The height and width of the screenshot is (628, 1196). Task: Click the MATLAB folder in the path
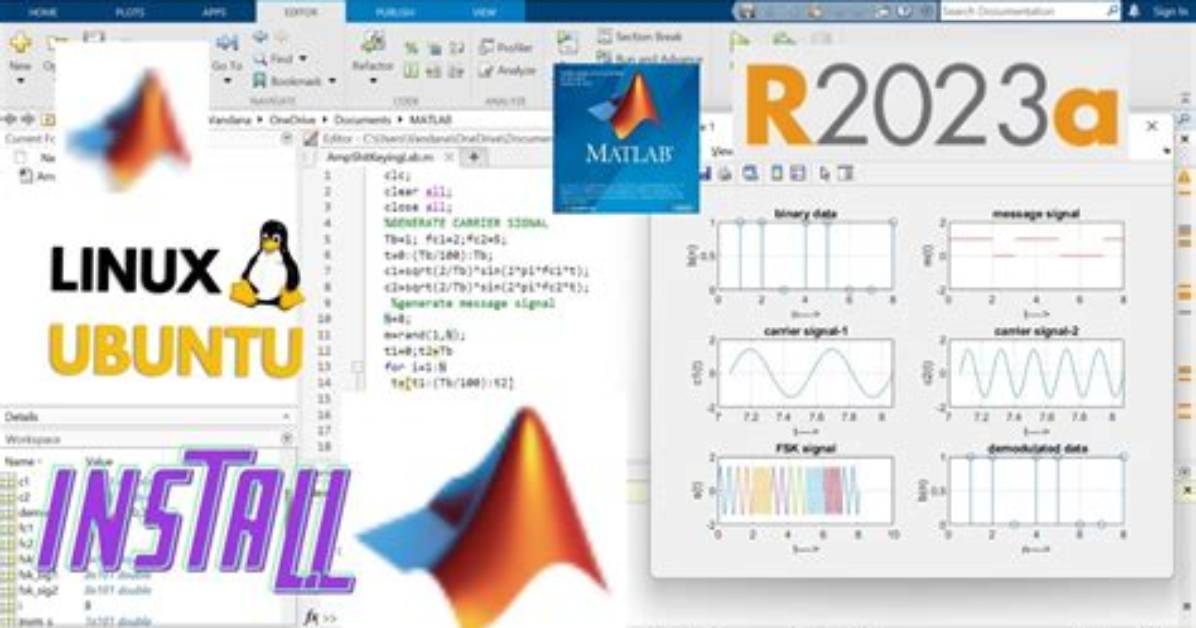pyautogui.click(x=431, y=120)
